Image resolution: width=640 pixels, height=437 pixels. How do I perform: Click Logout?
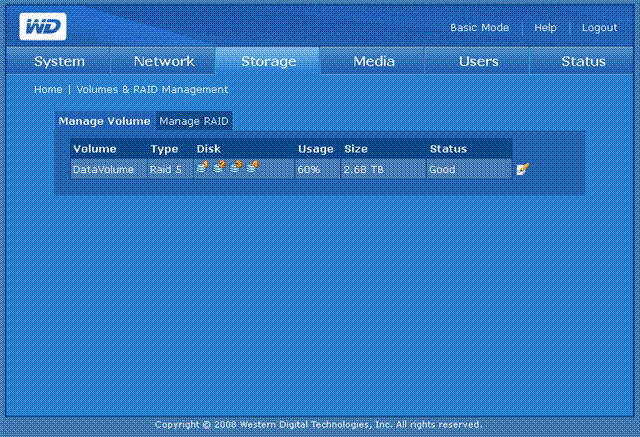599,28
